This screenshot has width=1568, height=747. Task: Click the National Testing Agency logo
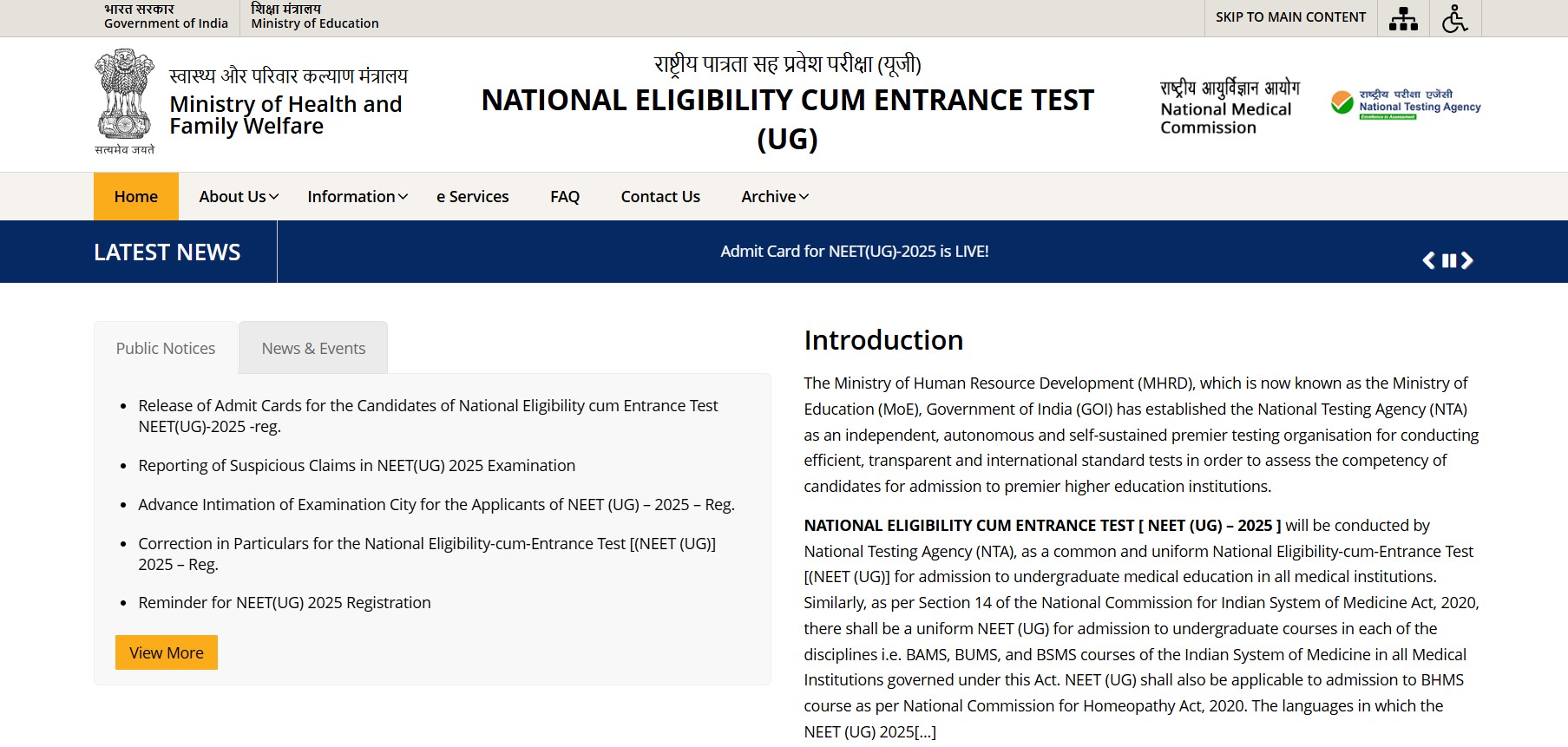[x=1406, y=105]
